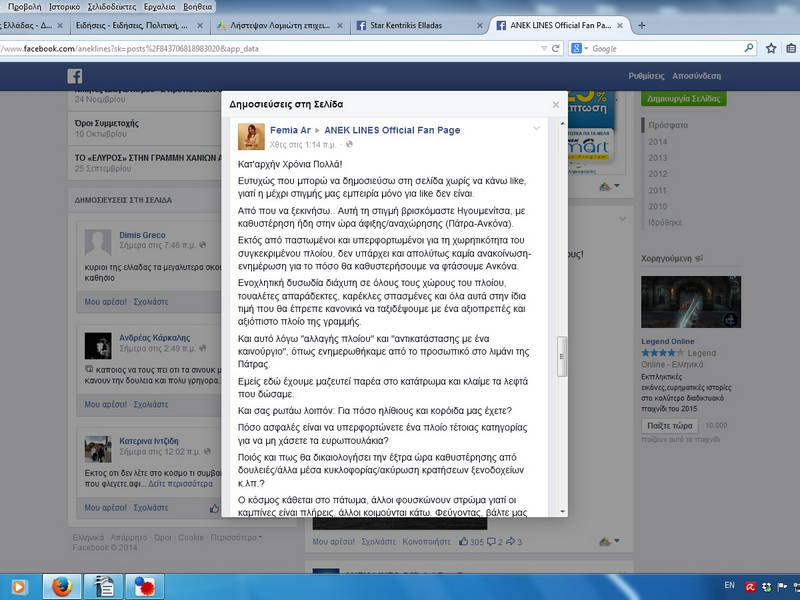Click the thumbs-up likes count icon
The image size is (800, 600).
tap(464, 541)
